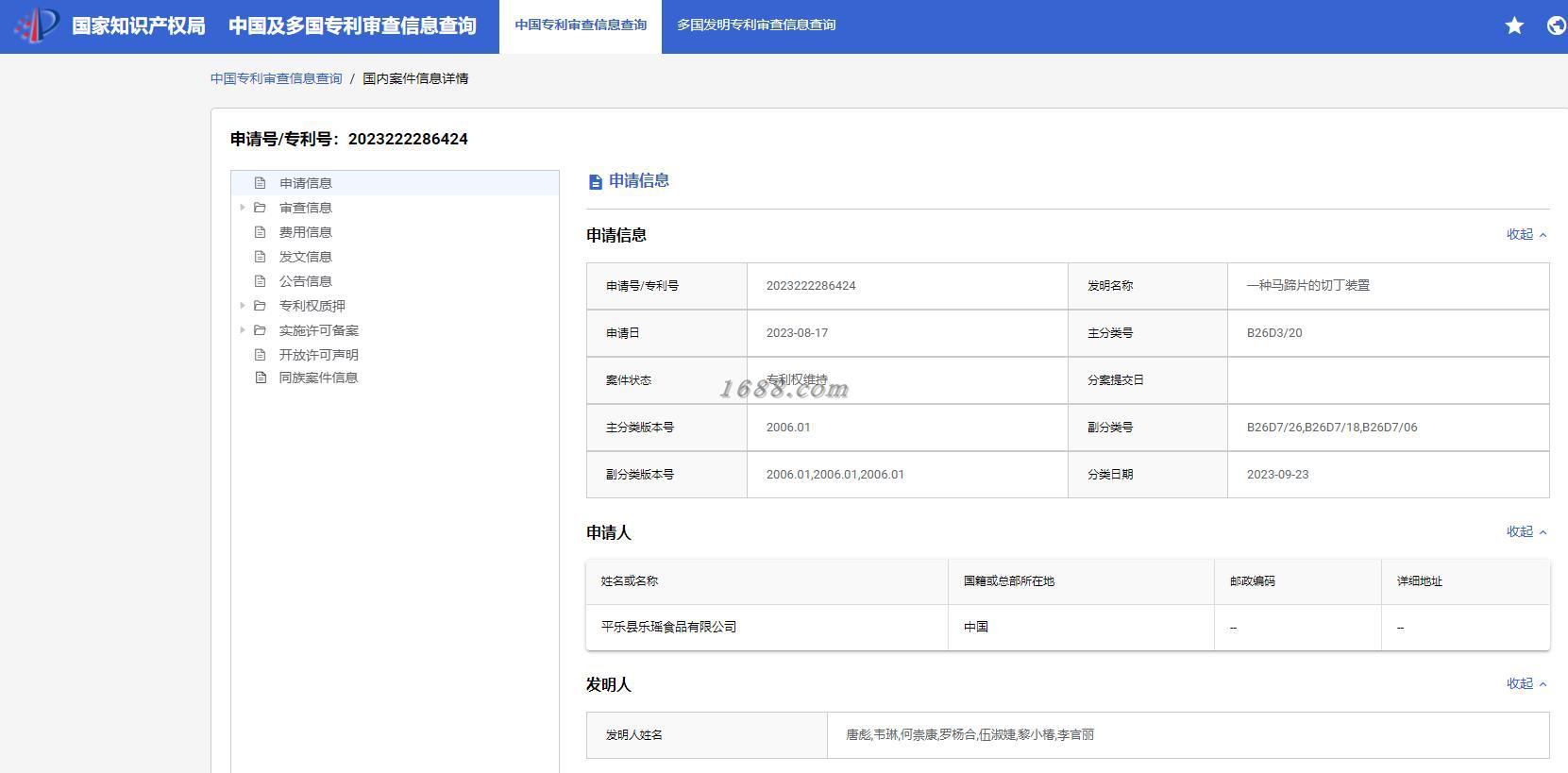The image size is (1568, 773).
Task: Click blue document icon before 申请信息 heading
Action: pos(595,182)
